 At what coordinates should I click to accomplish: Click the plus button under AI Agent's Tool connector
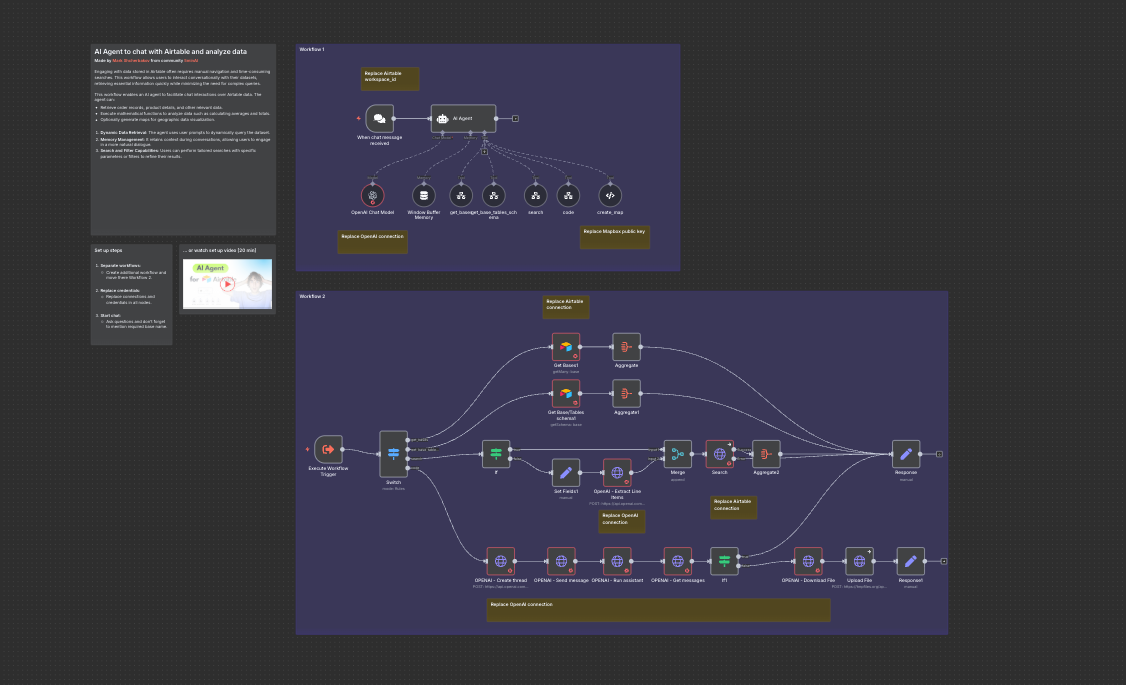(484, 152)
